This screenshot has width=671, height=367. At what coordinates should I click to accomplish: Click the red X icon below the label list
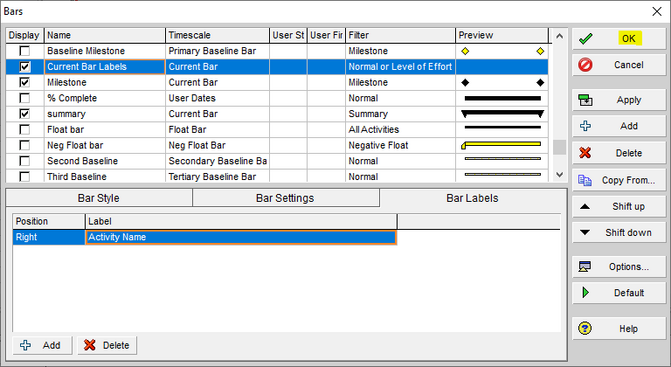89,345
